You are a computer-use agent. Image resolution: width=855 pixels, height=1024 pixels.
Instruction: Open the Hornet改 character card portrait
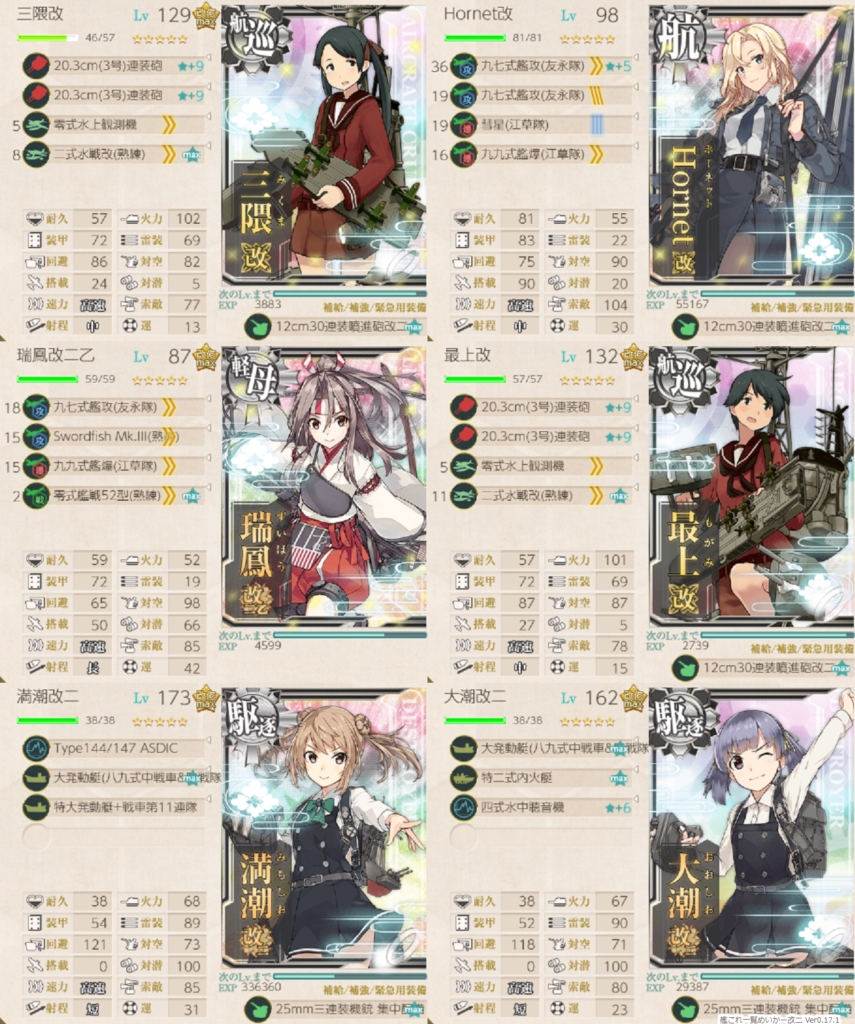click(x=751, y=147)
